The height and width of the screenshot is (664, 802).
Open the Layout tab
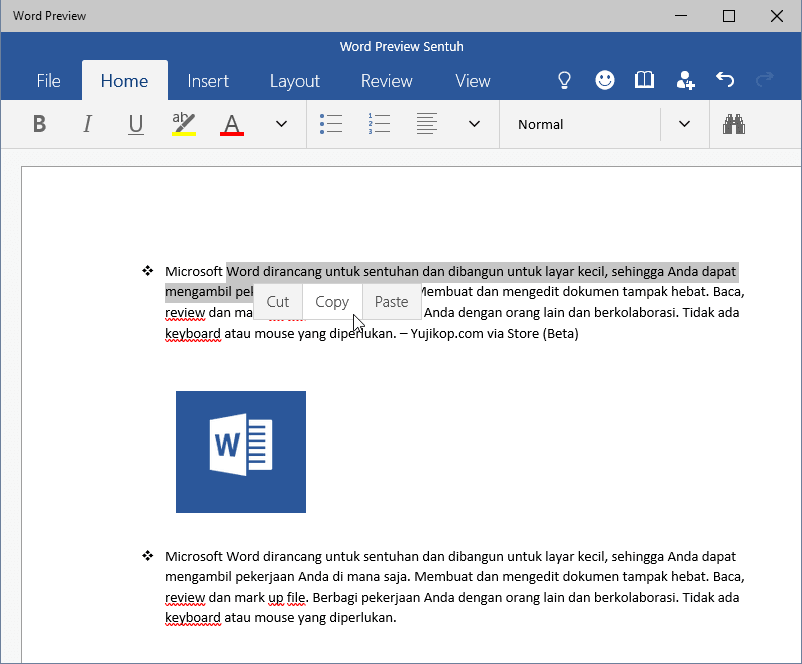point(295,81)
